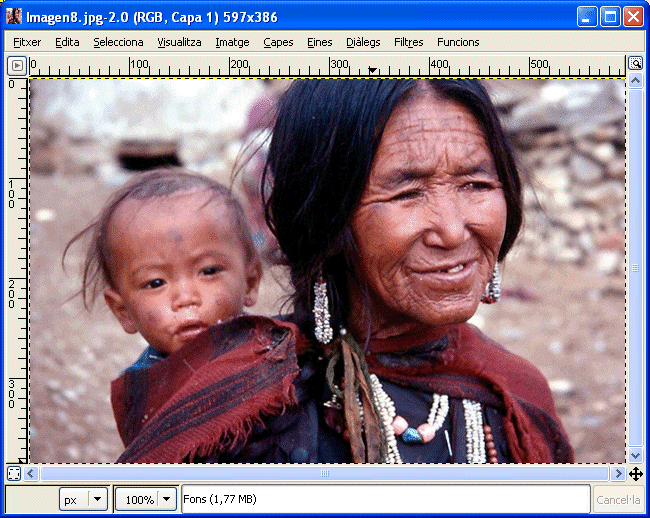Toggle zoom-on-resize magnifier icon at top right
This screenshot has height=518, width=650.
[635, 63]
